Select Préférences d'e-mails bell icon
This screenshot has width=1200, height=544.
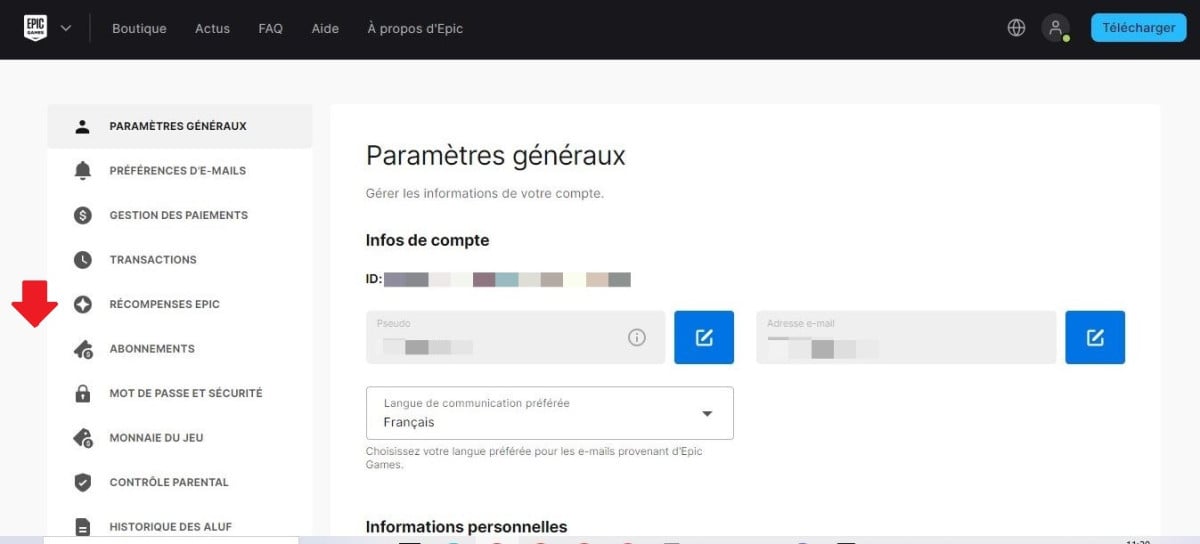coord(83,171)
